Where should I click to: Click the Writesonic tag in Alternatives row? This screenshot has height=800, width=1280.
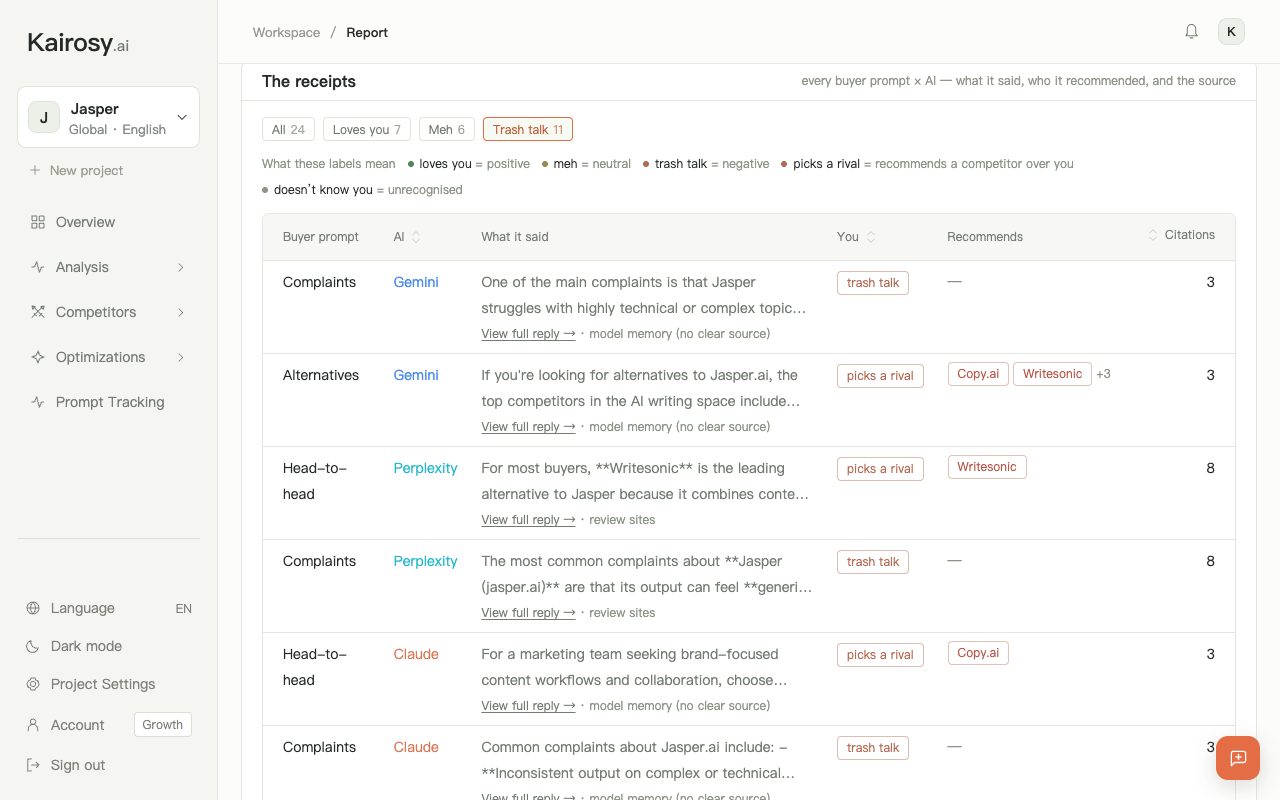coord(1052,374)
